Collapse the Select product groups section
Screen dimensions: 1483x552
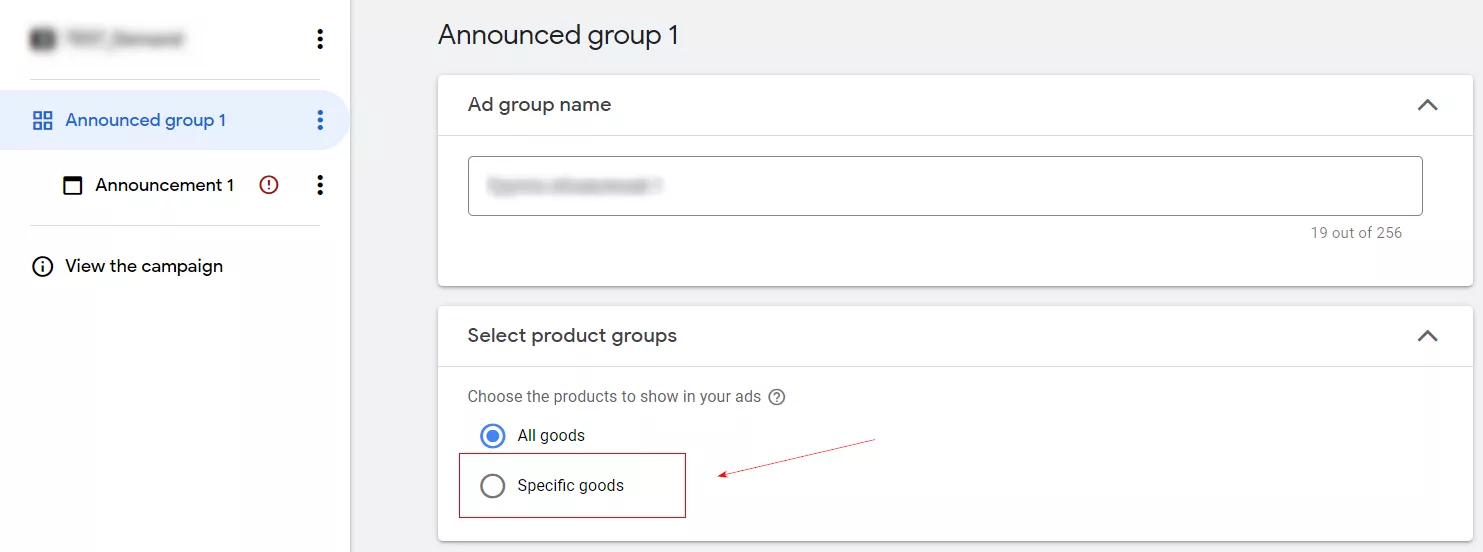(x=1427, y=336)
